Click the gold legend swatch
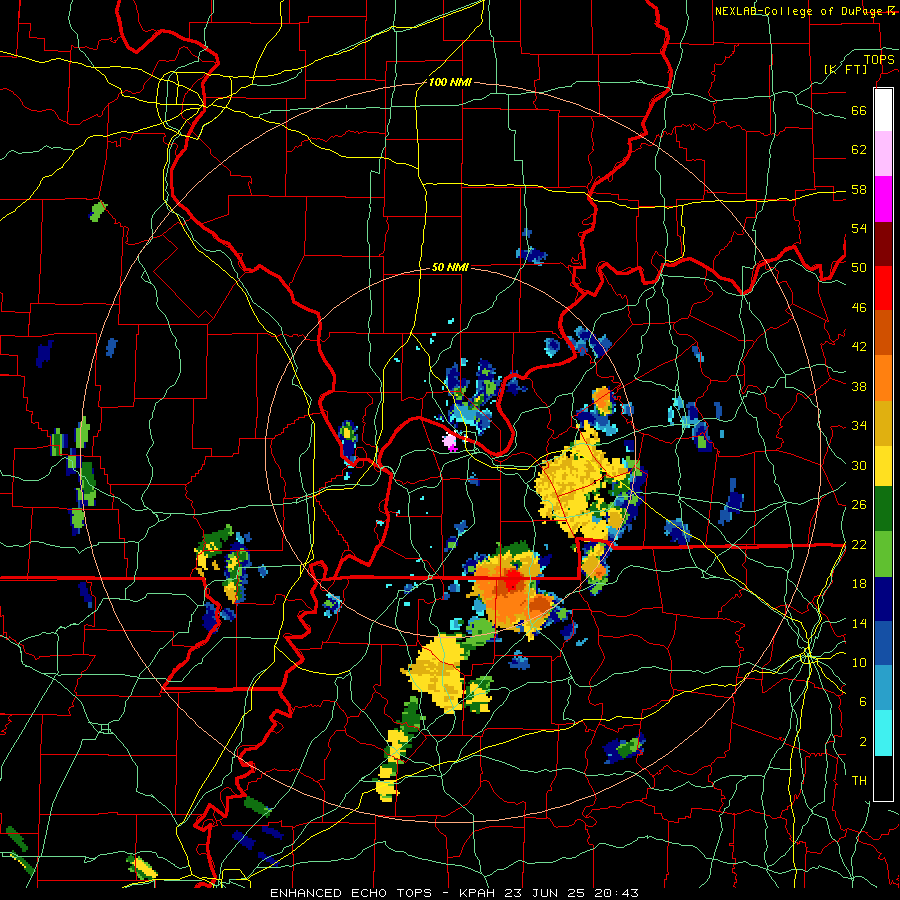Image resolution: width=900 pixels, height=900 pixels. [x=883, y=423]
